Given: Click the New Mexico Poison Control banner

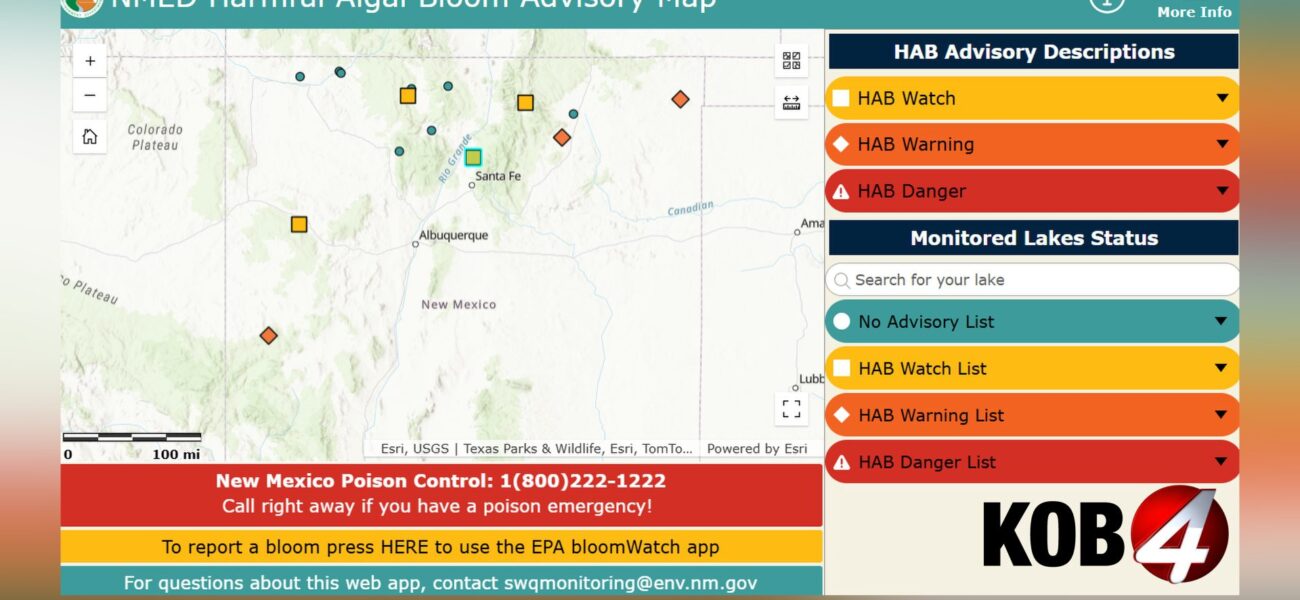Looking at the screenshot, I should 441,494.
